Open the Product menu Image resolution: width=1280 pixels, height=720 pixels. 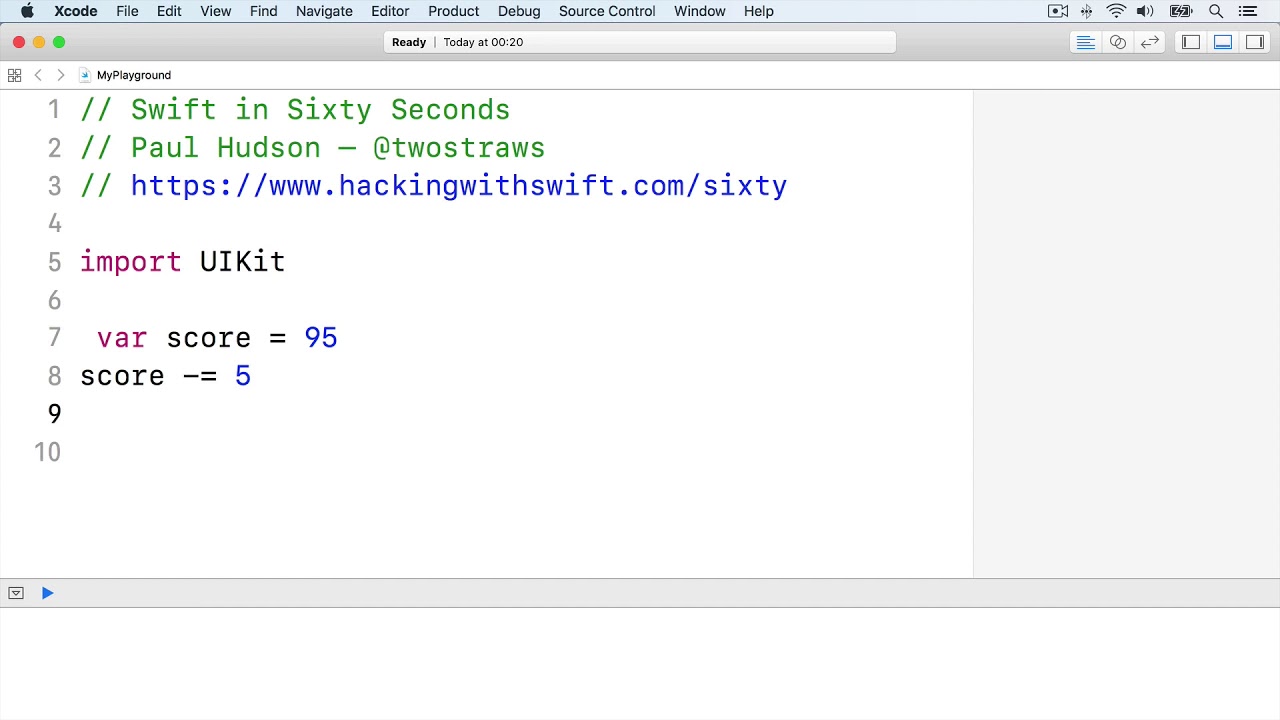[454, 11]
